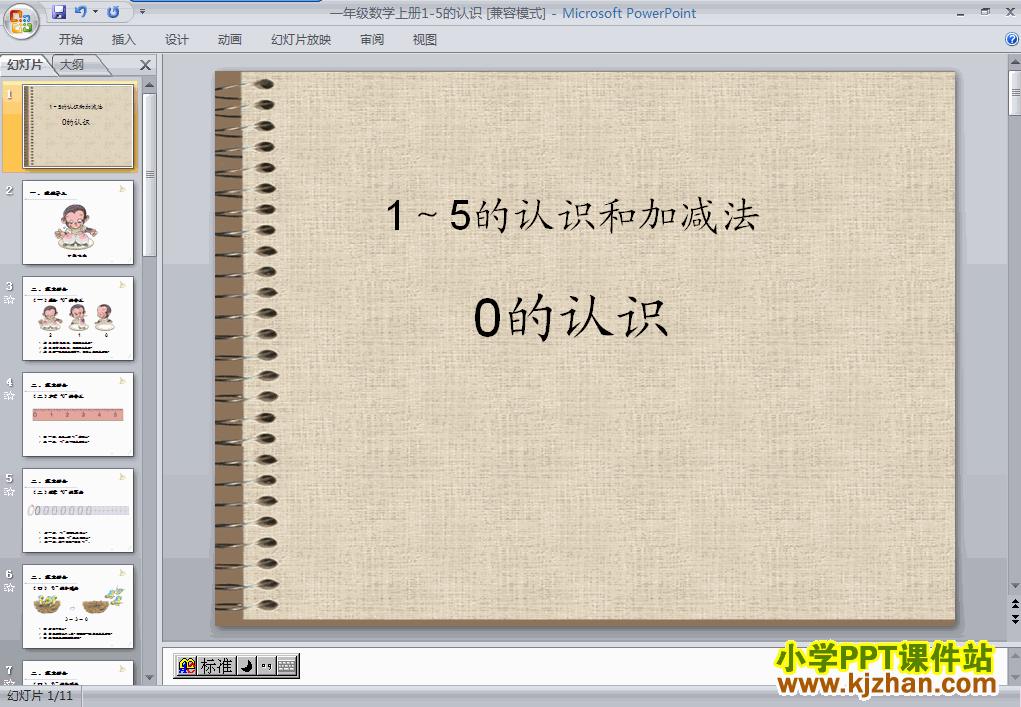Select slide 1 thumbnail
This screenshot has width=1021, height=707.
click(x=78, y=126)
